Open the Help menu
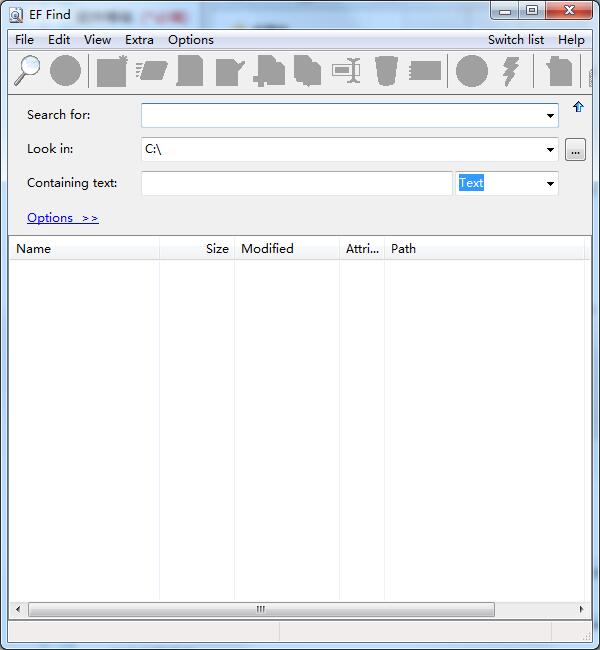 point(571,40)
